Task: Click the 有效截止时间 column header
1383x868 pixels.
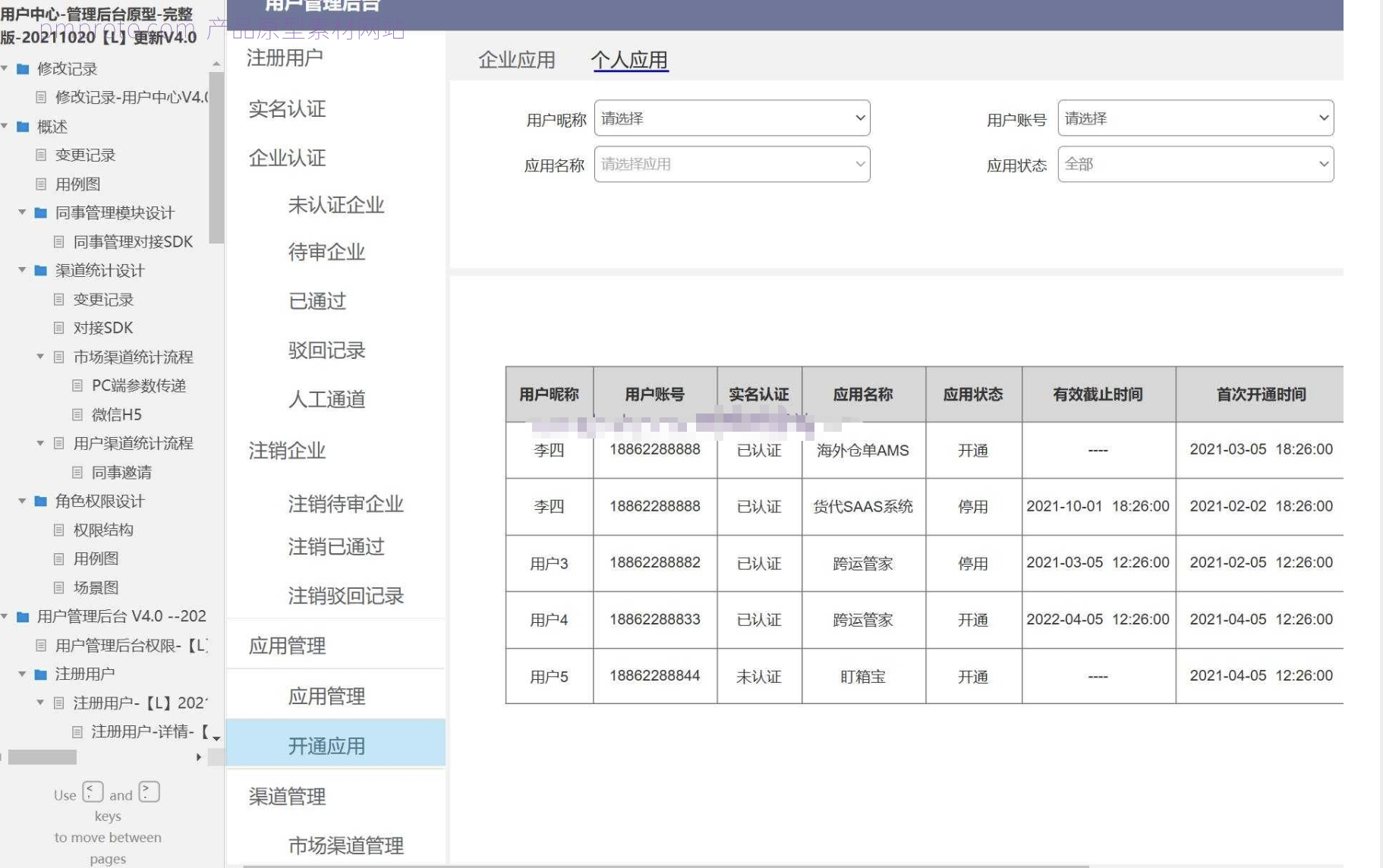Action: click(x=1098, y=395)
